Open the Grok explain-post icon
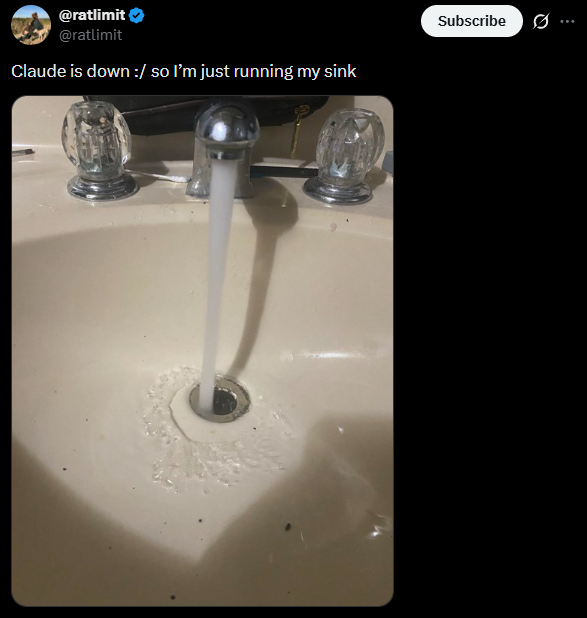 coord(540,21)
